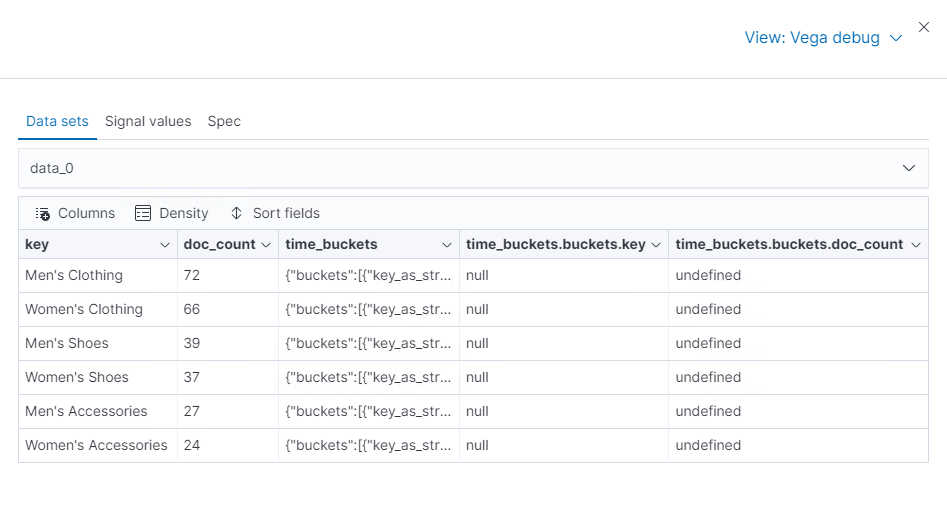Image resolution: width=947 pixels, height=512 pixels.
Task: Click the Women's Accessories key cell
Action: (x=96, y=445)
